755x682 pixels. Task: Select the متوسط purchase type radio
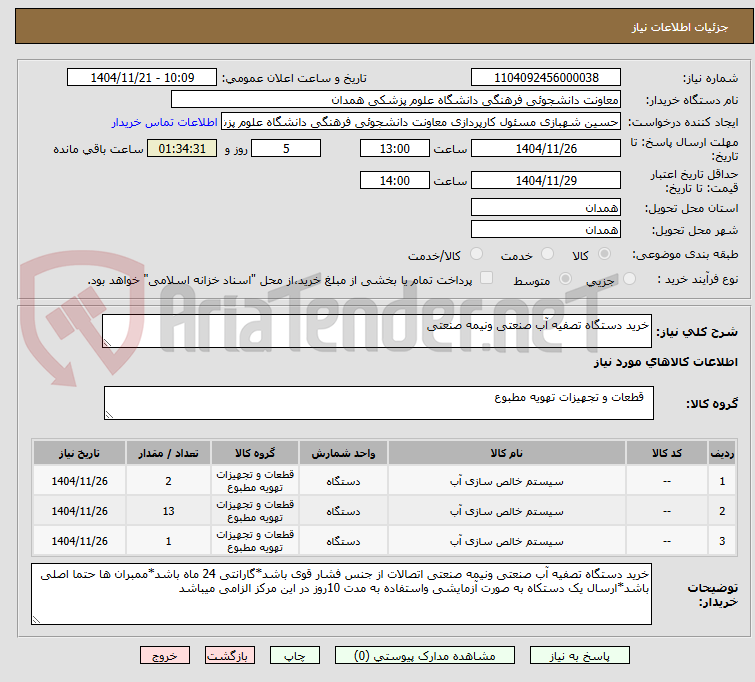pos(565,278)
